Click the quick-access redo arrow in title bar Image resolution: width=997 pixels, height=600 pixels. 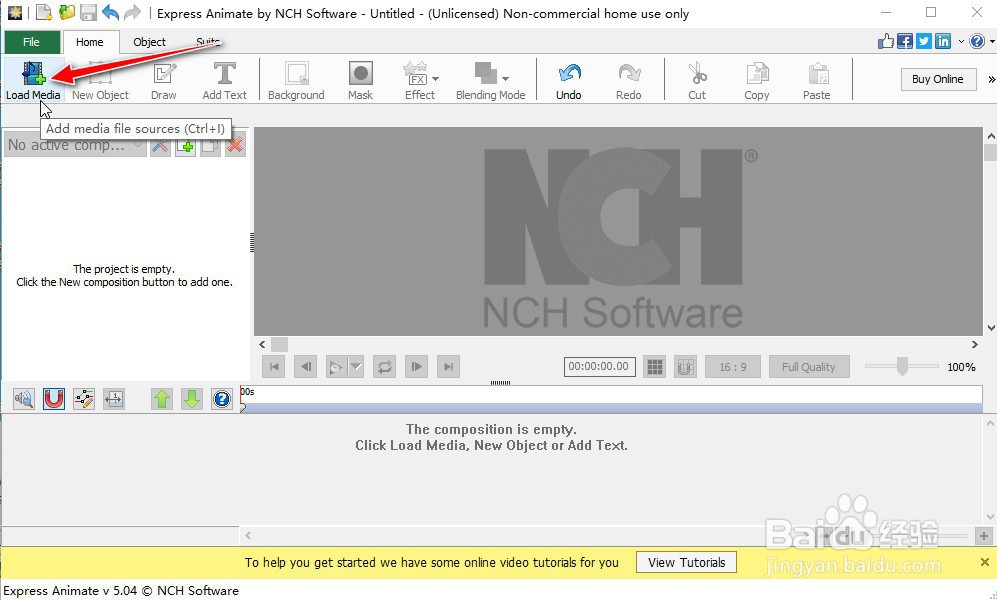point(132,13)
